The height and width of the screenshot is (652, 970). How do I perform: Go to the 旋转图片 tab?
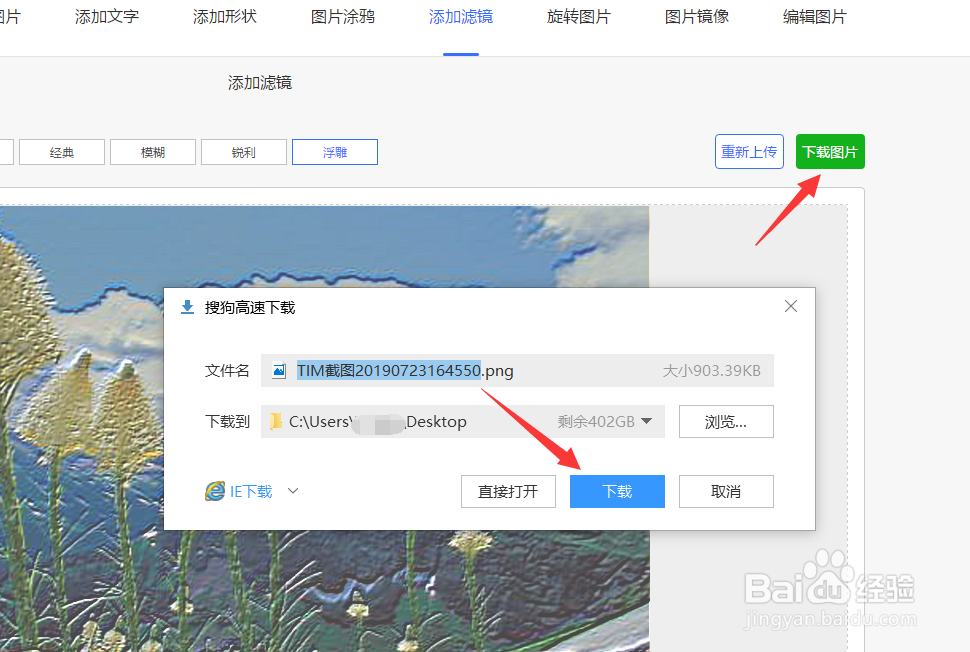click(578, 17)
